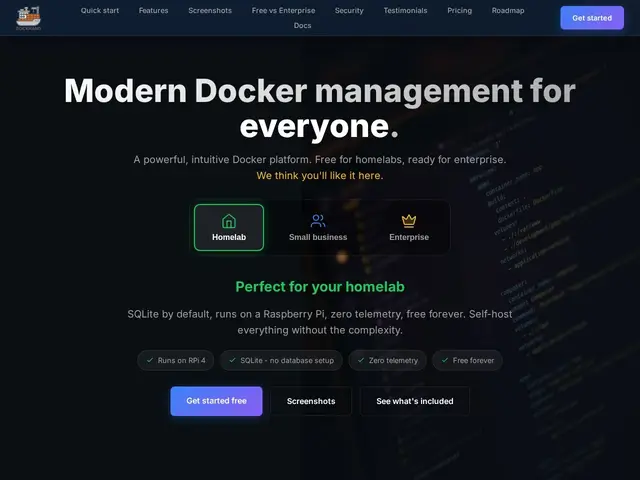Screen dimensions: 640x480
Task: Click the 'Modern Docker management for everyone.' headline
Action: pos(320,109)
